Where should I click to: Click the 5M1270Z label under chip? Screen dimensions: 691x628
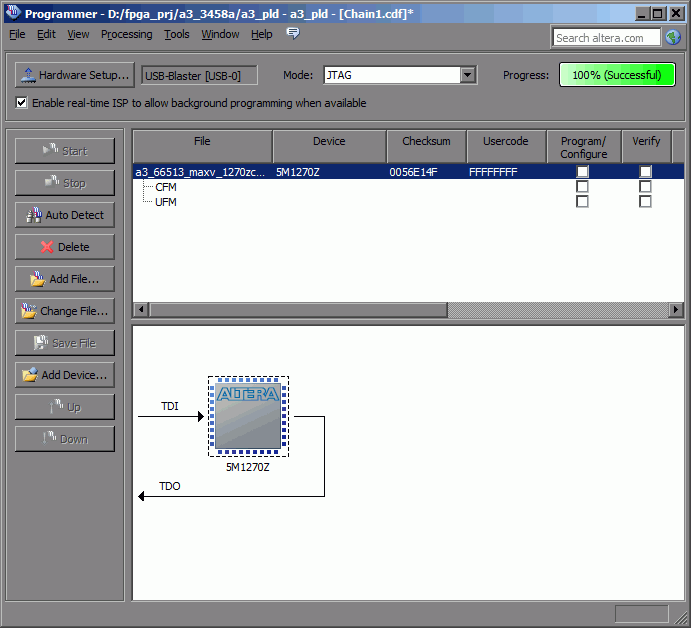pyautogui.click(x=248, y=467)
